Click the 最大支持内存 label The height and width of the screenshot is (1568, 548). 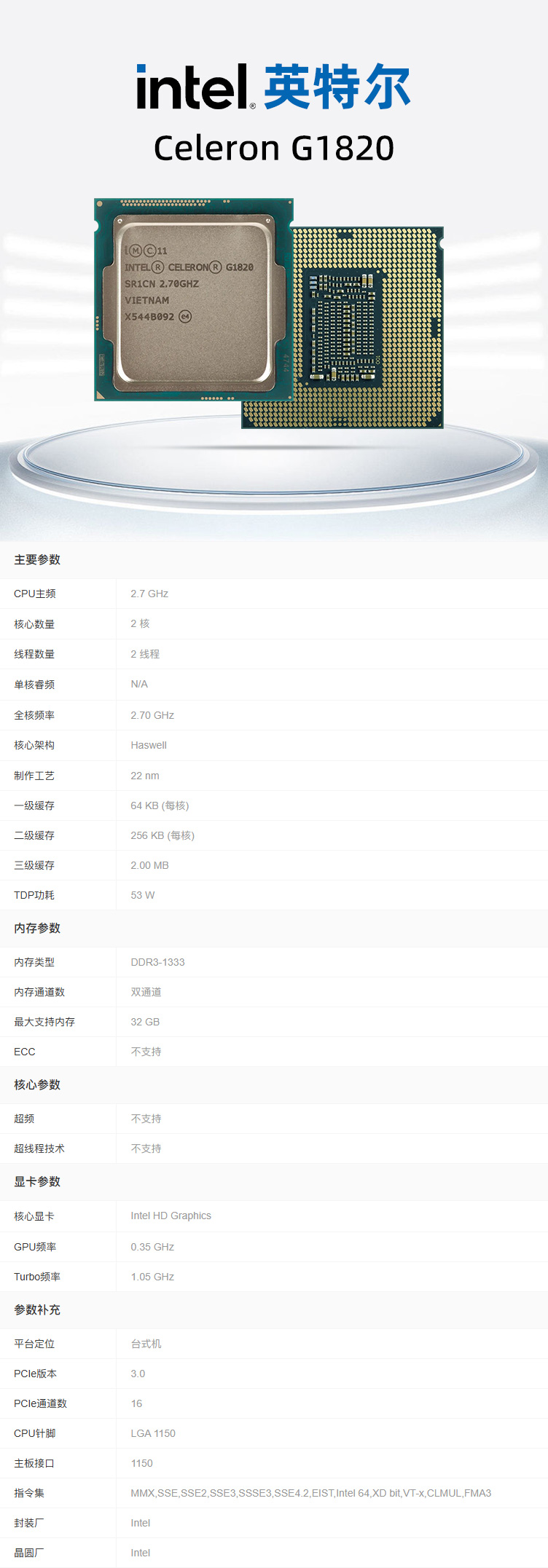click(x=44, y=1022)
